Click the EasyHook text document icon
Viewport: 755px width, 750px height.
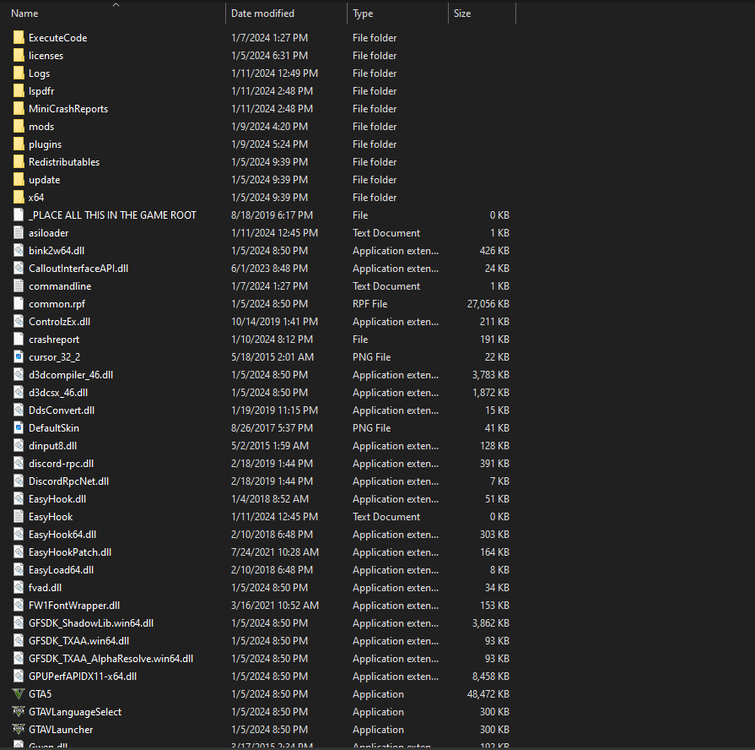point(18,517)
